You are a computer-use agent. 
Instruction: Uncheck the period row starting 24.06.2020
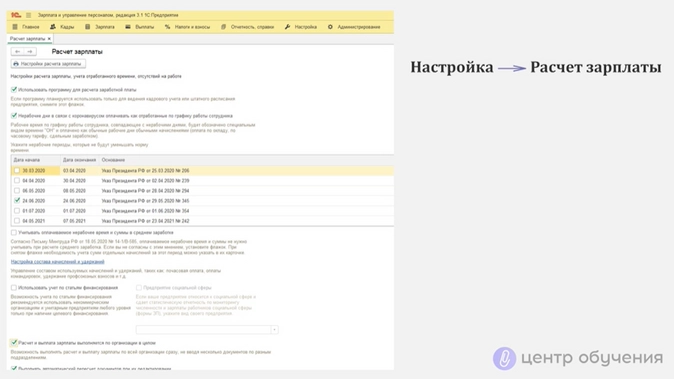click(x=17, y=201)
